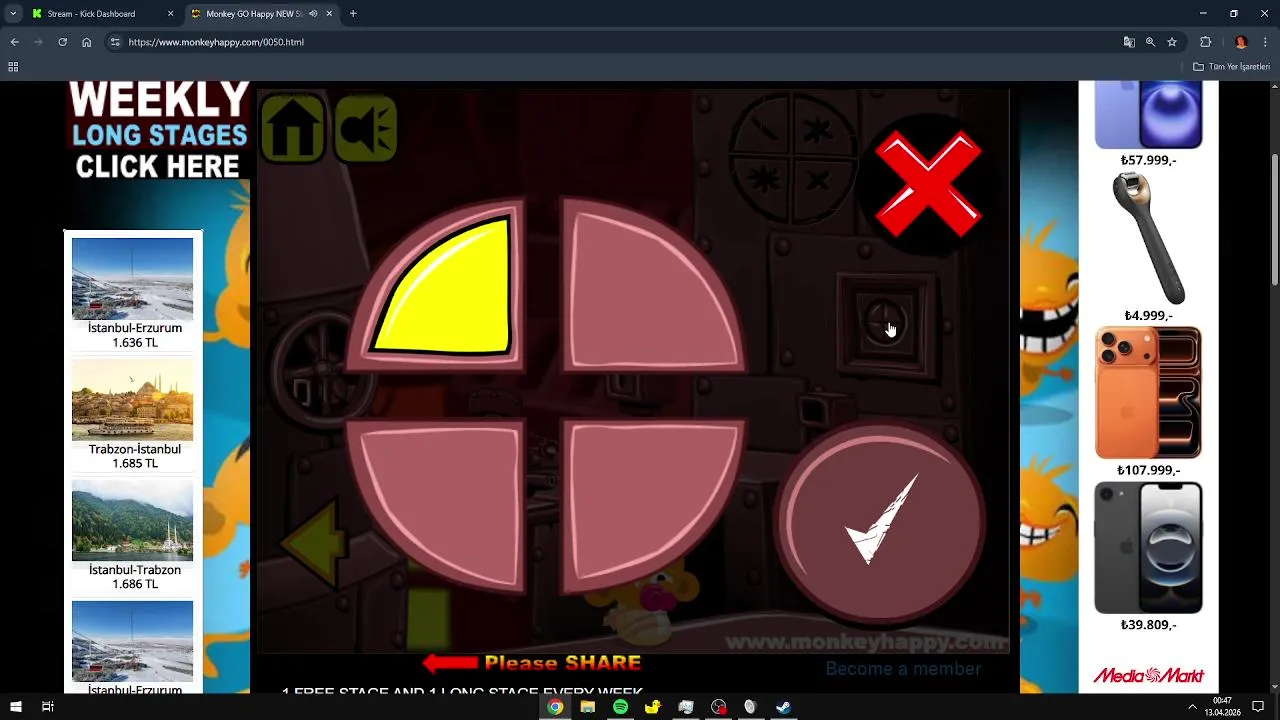Go forward in the browser

click(x=39, y=42)
